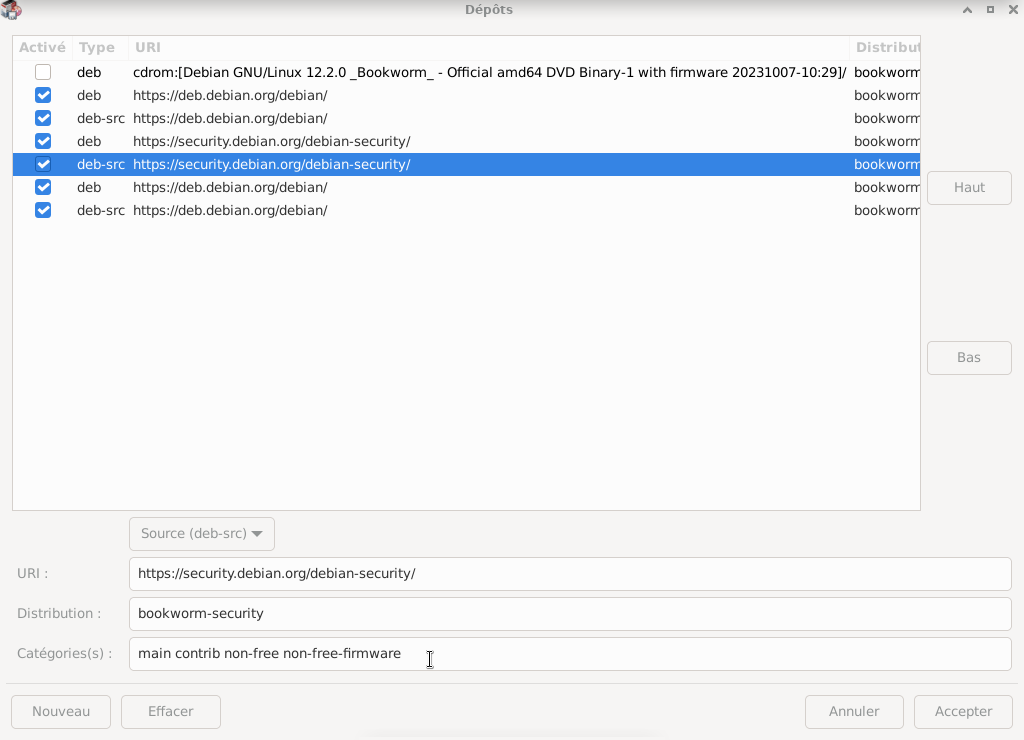Click bookworm distribution cell of cdrom row
Image resolution: width=1024 pixels, height=740 pixels.
(x=886, y=72)
